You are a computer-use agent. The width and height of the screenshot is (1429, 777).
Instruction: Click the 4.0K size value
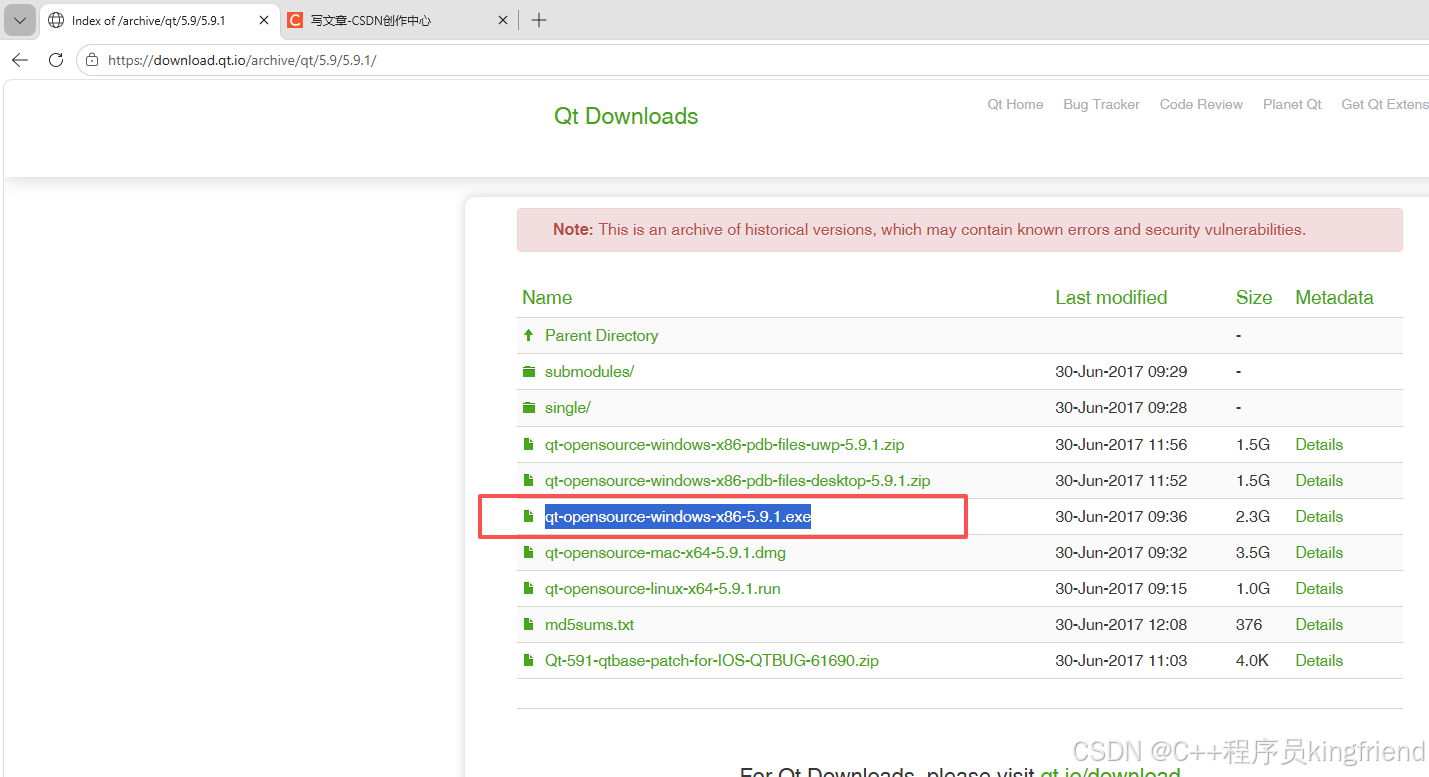point(1253,660)
